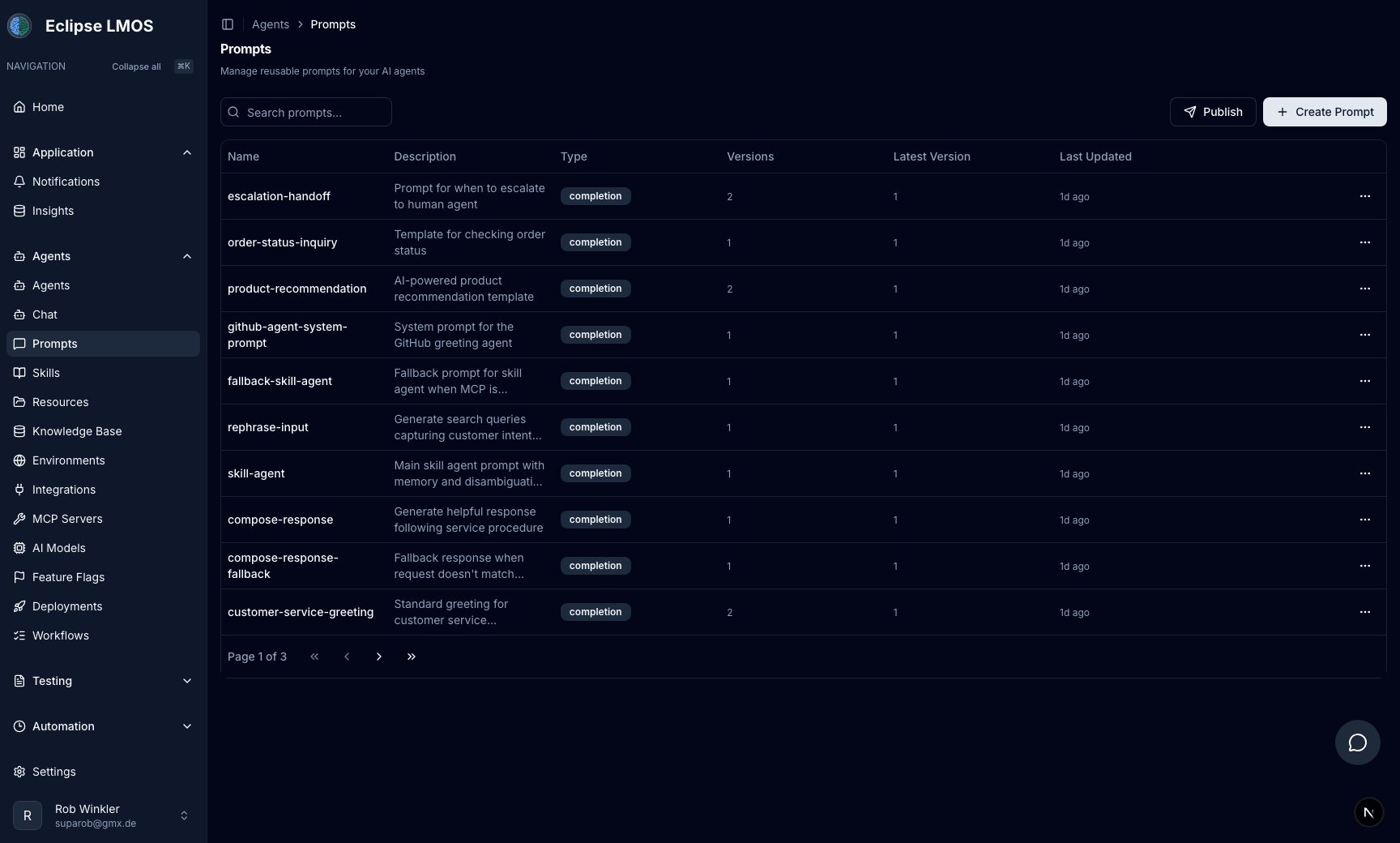Click the Publish button

tap(1213, 112)
